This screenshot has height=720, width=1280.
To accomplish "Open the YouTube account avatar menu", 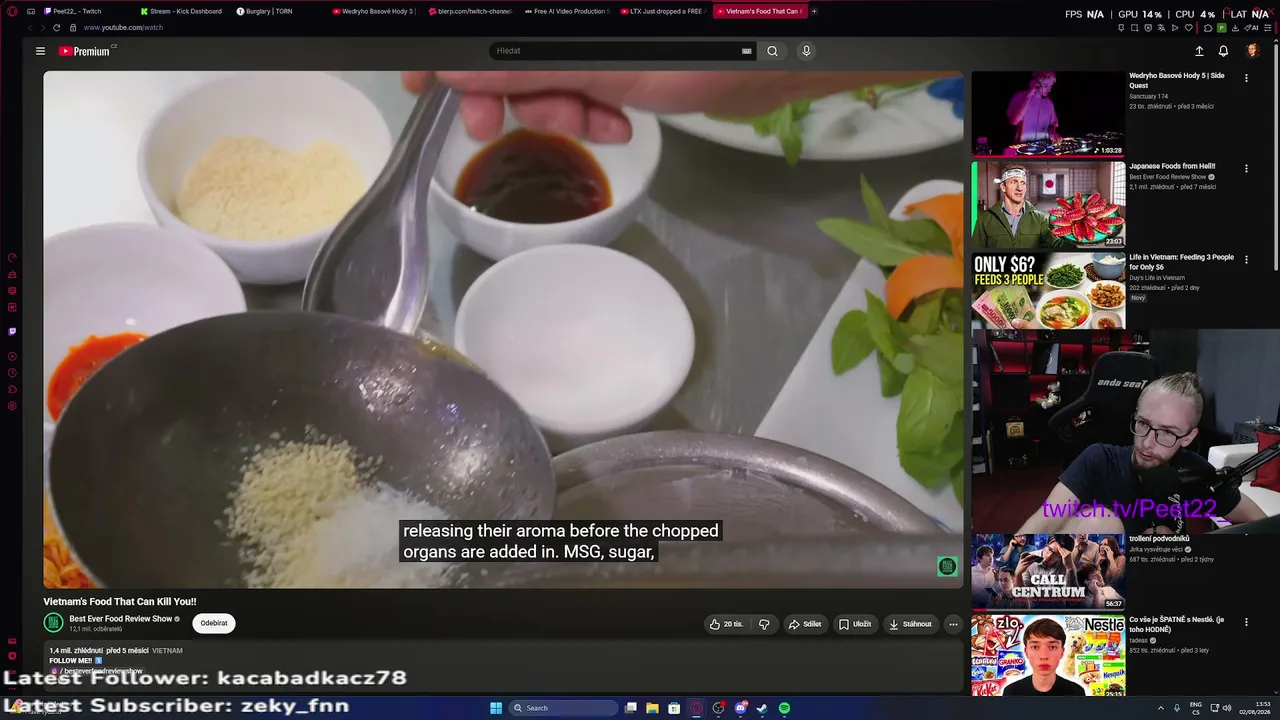I will coord(1252,51).
